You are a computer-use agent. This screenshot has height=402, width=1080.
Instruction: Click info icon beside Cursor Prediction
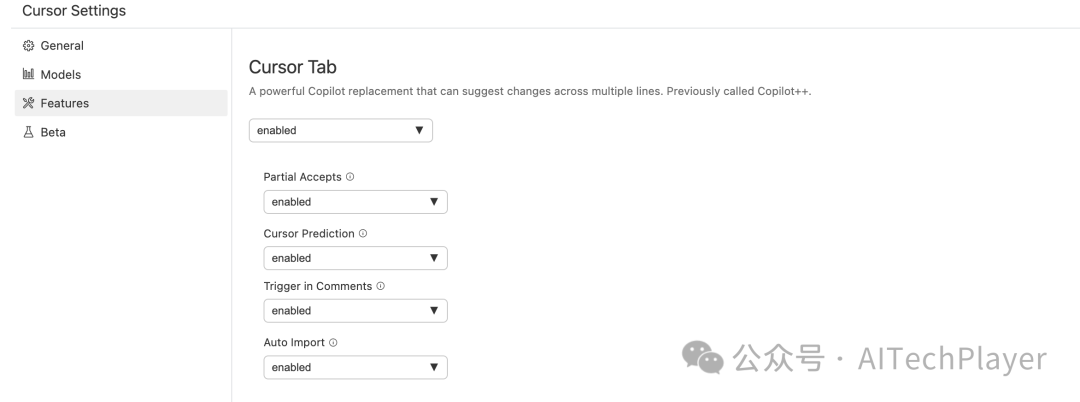tap(363, 234)
